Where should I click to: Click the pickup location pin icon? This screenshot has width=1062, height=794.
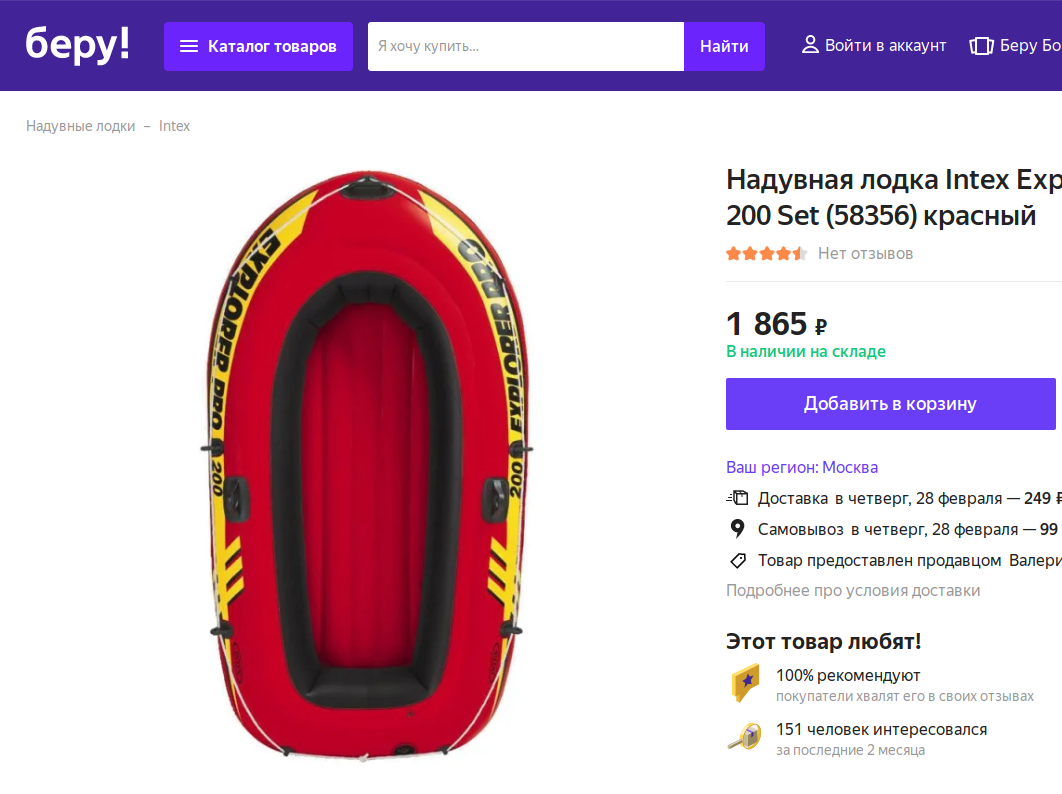(x=737, y=529)
